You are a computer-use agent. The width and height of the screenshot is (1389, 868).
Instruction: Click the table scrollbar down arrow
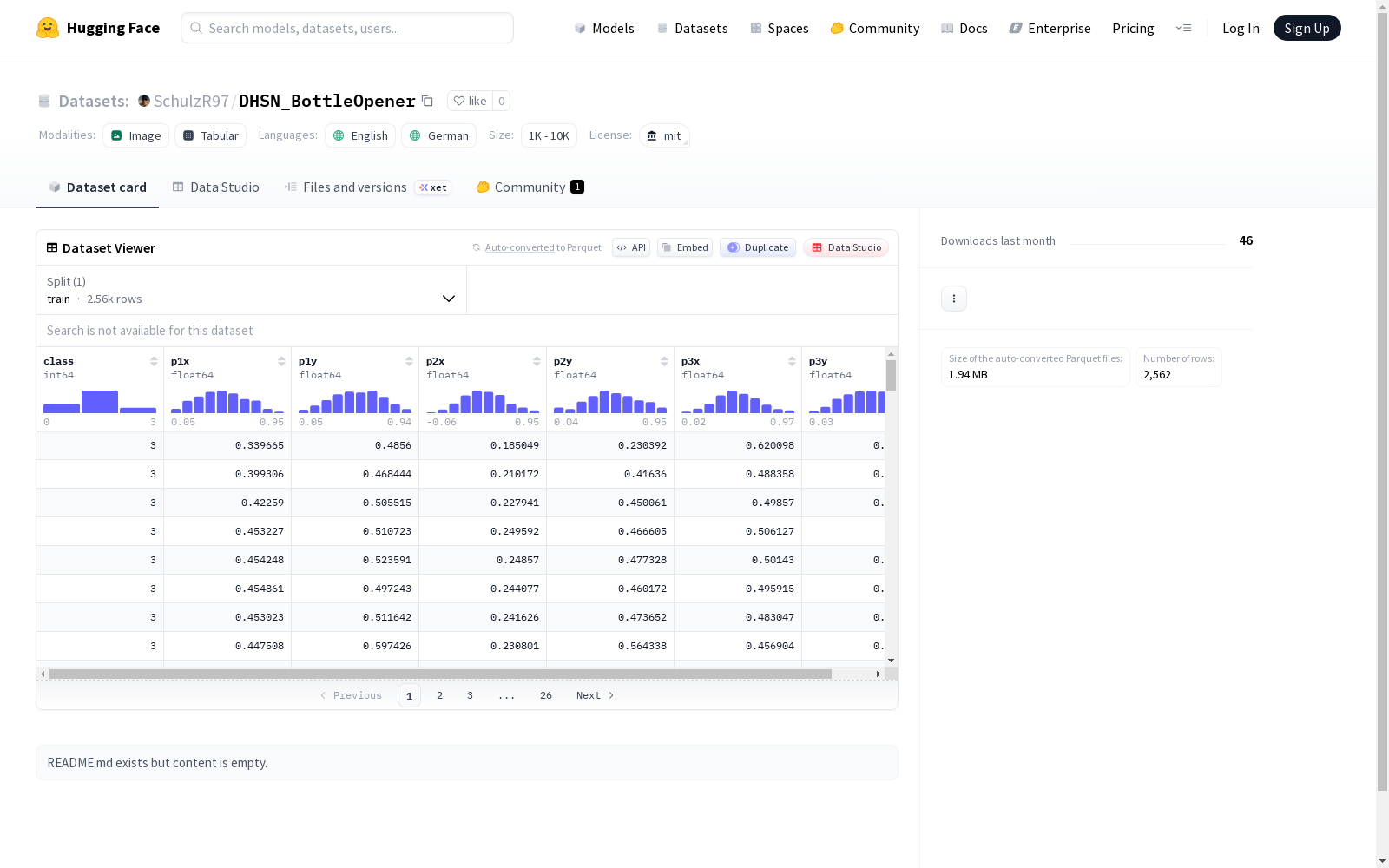point(891,661)
